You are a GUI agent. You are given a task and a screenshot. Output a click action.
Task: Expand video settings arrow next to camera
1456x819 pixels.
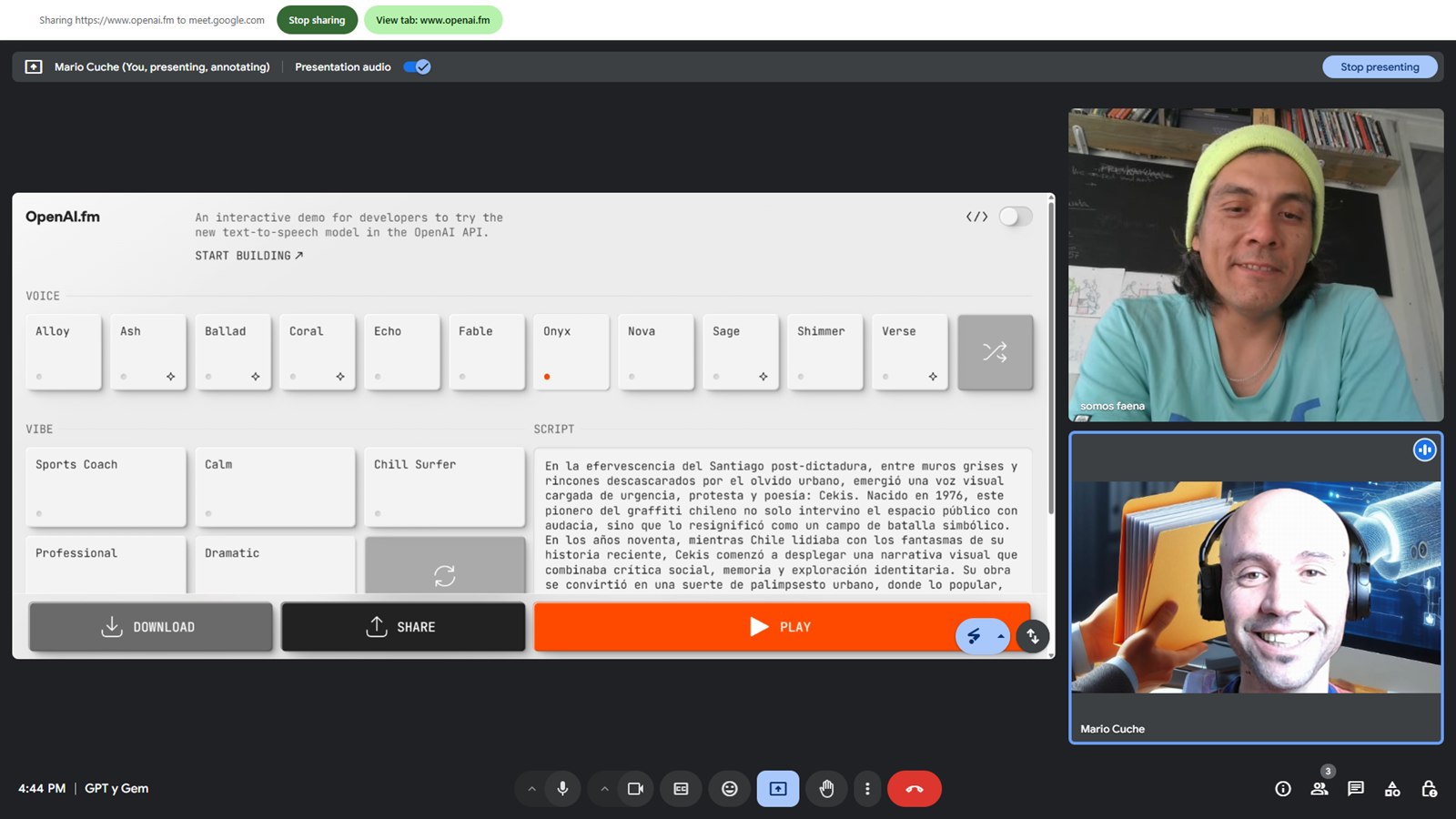(x=604, y=789)
